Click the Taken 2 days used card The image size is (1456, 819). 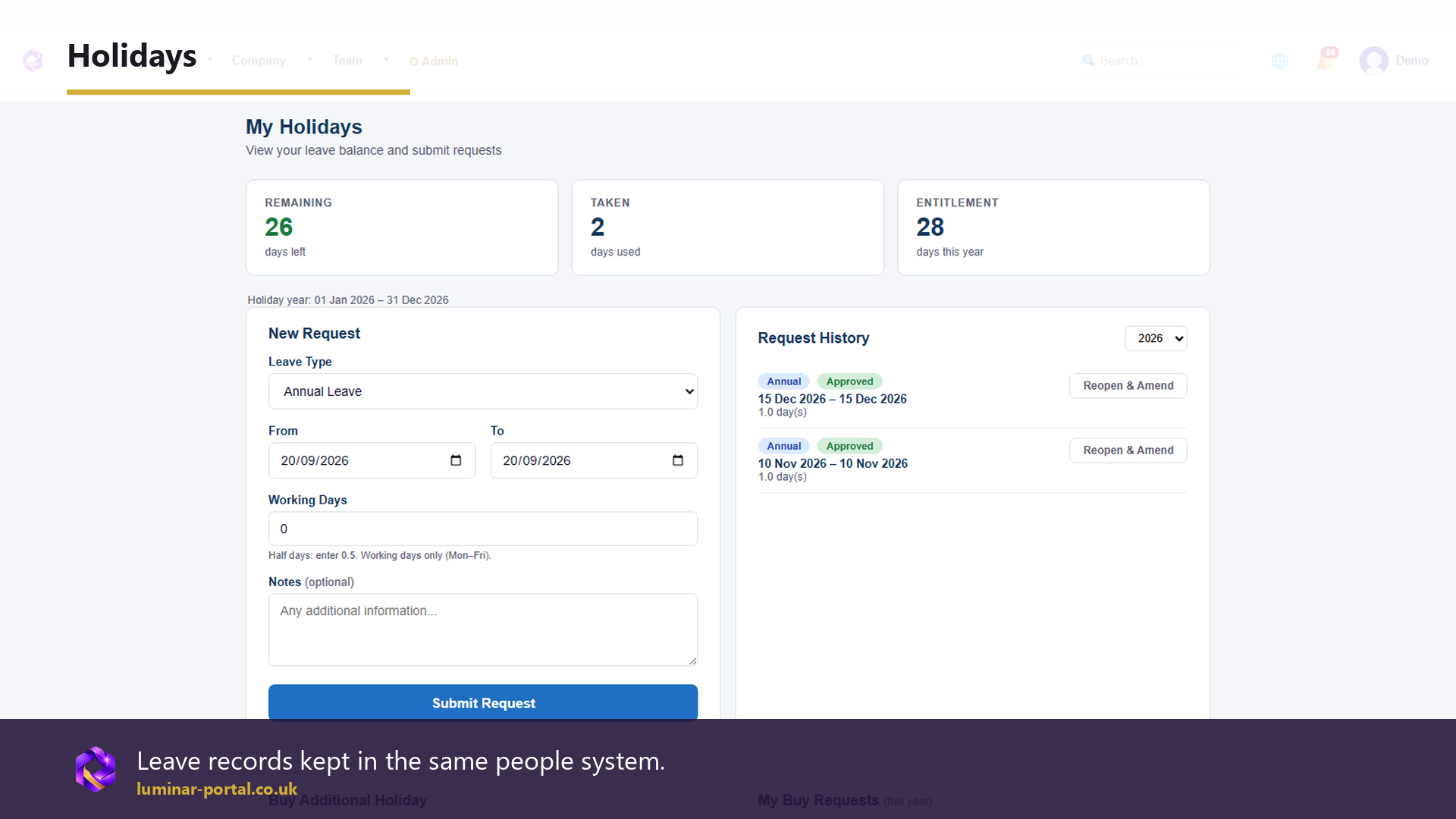tap(728, 227)
